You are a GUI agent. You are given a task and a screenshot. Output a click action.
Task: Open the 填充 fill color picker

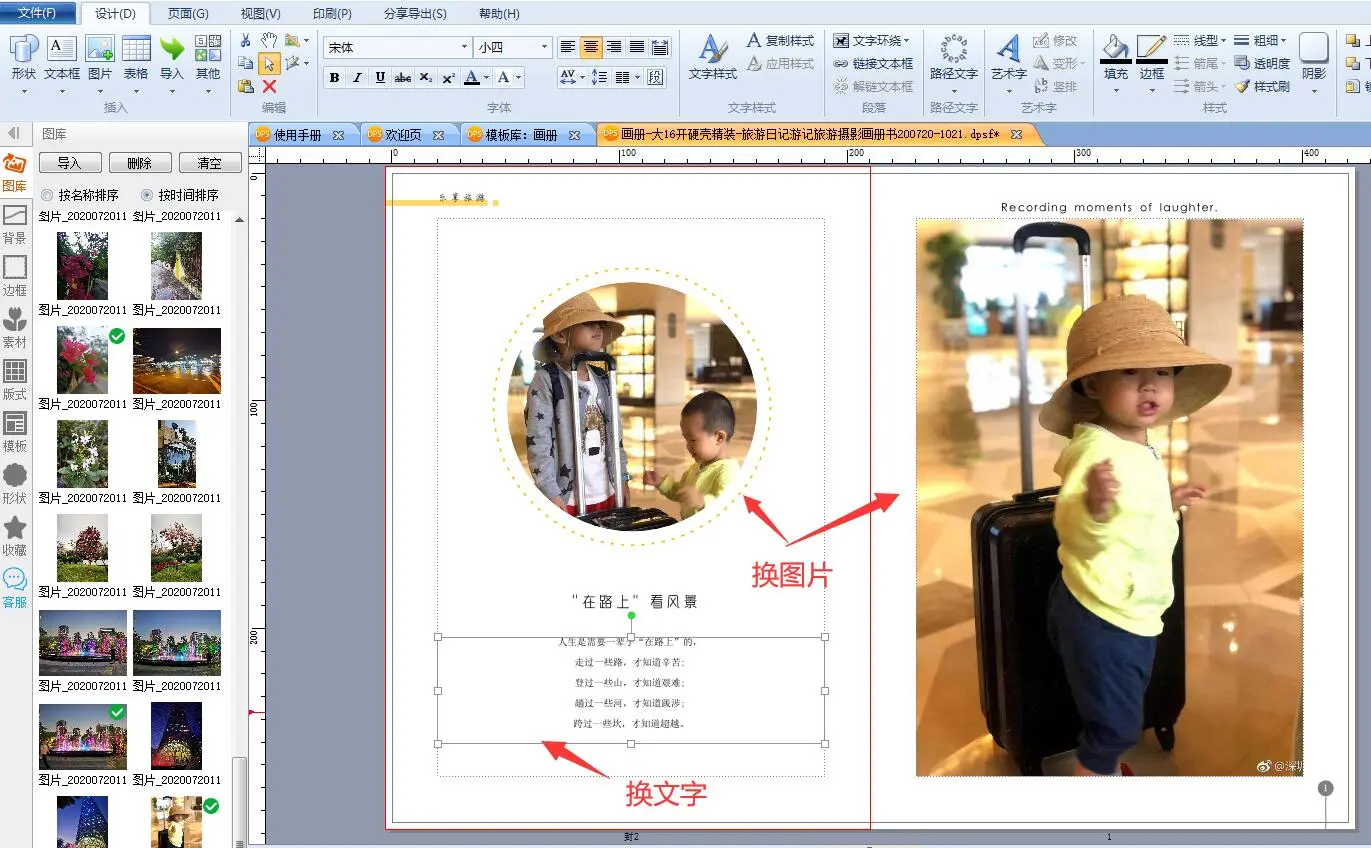[x=1115, y=58]
